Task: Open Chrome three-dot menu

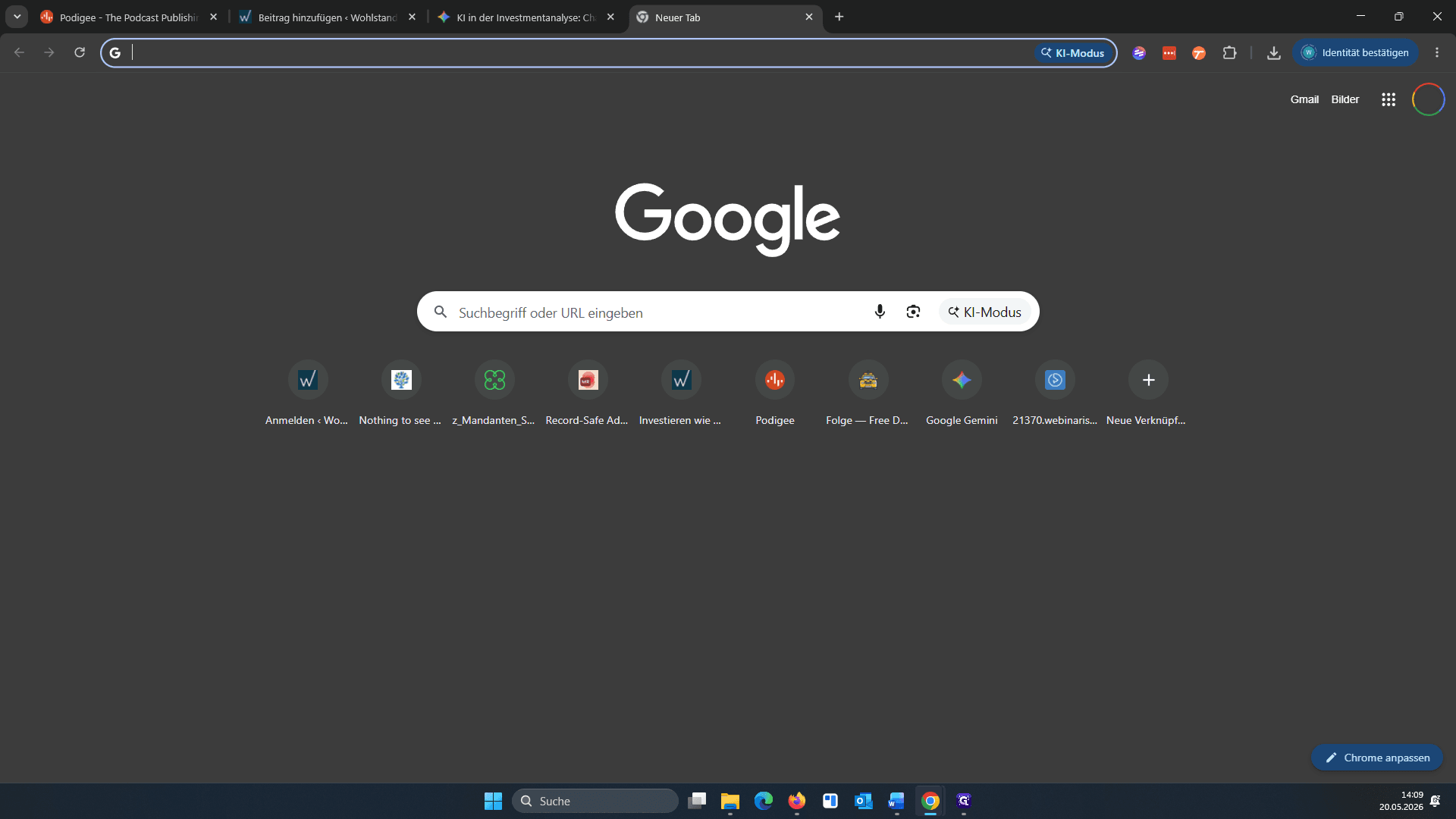Action: pos(1437,52)
